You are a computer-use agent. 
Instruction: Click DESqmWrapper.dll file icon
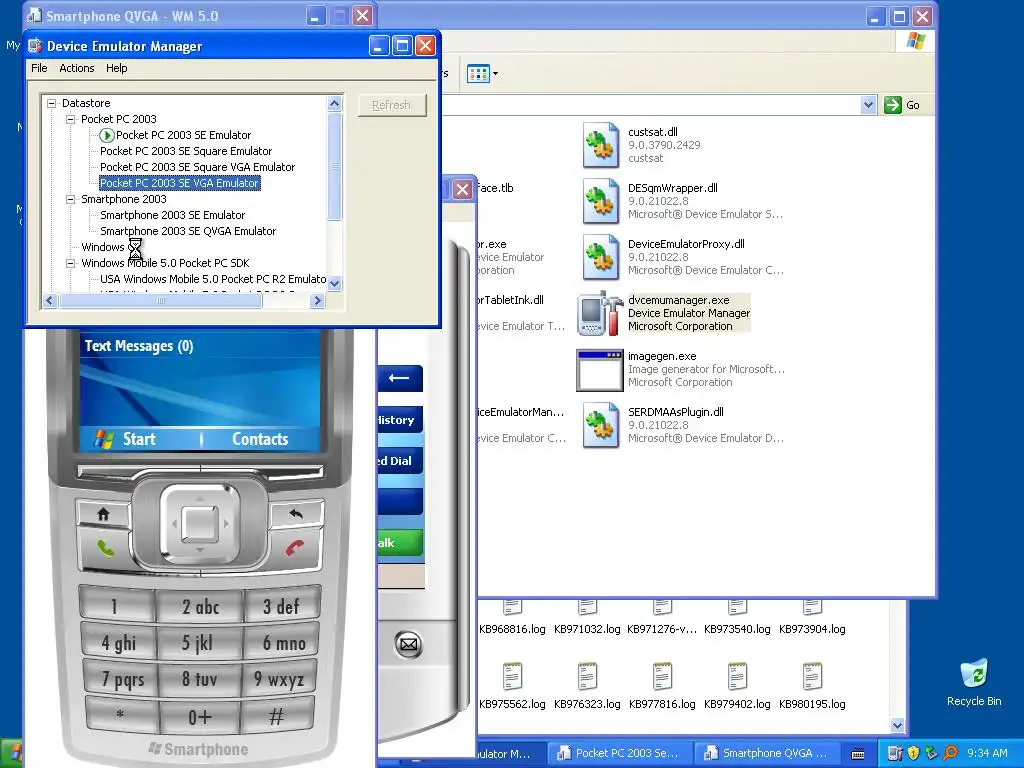click(600, 201)
